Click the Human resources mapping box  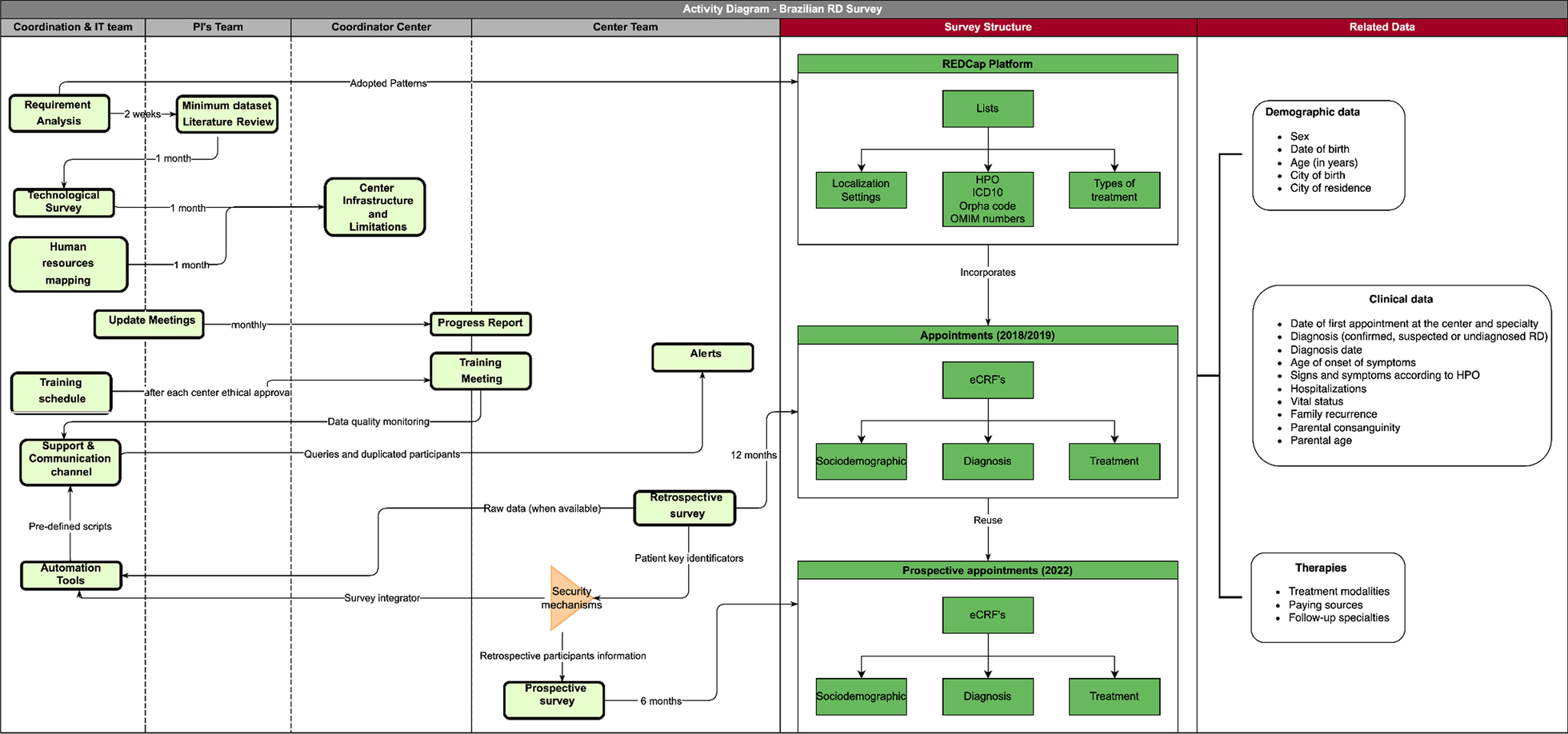pos(69,264)
